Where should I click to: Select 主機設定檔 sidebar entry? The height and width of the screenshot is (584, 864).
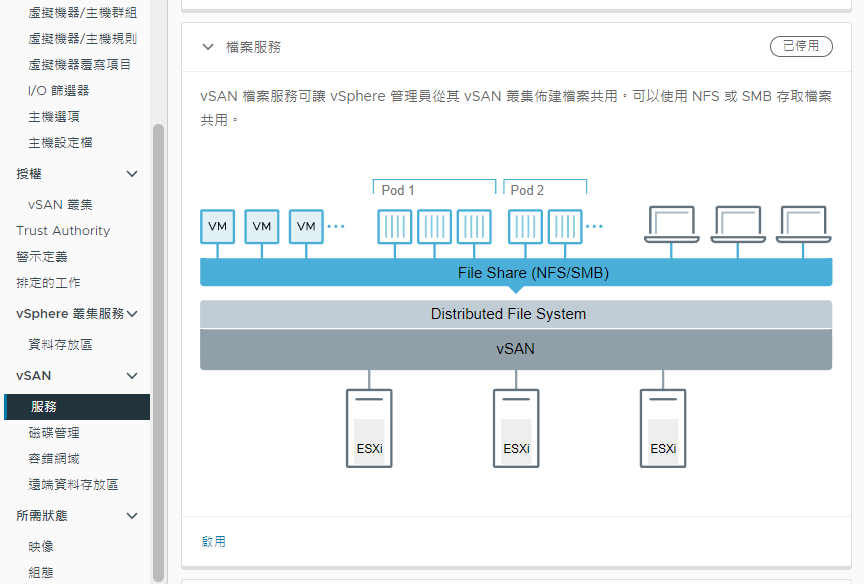click(60, 143)
